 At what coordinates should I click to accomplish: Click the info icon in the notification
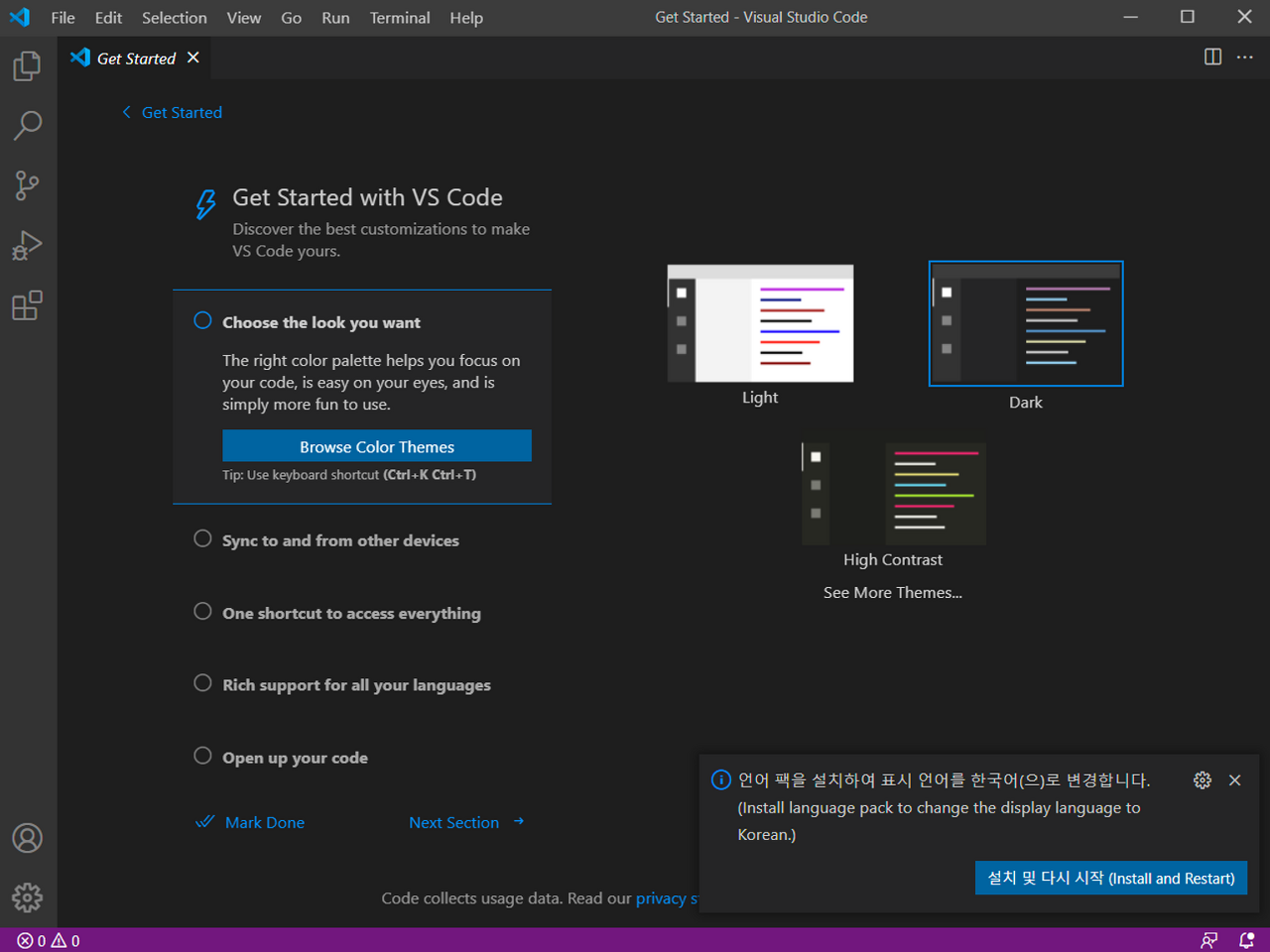point(721,780)
